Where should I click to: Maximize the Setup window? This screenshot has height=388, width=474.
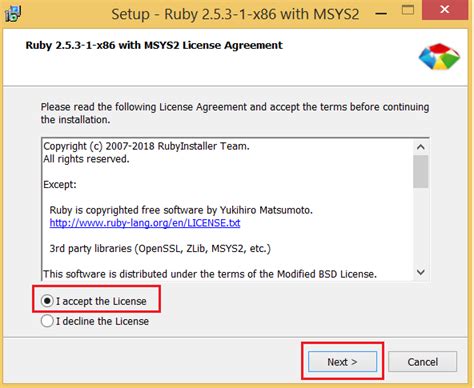point(408,10)
